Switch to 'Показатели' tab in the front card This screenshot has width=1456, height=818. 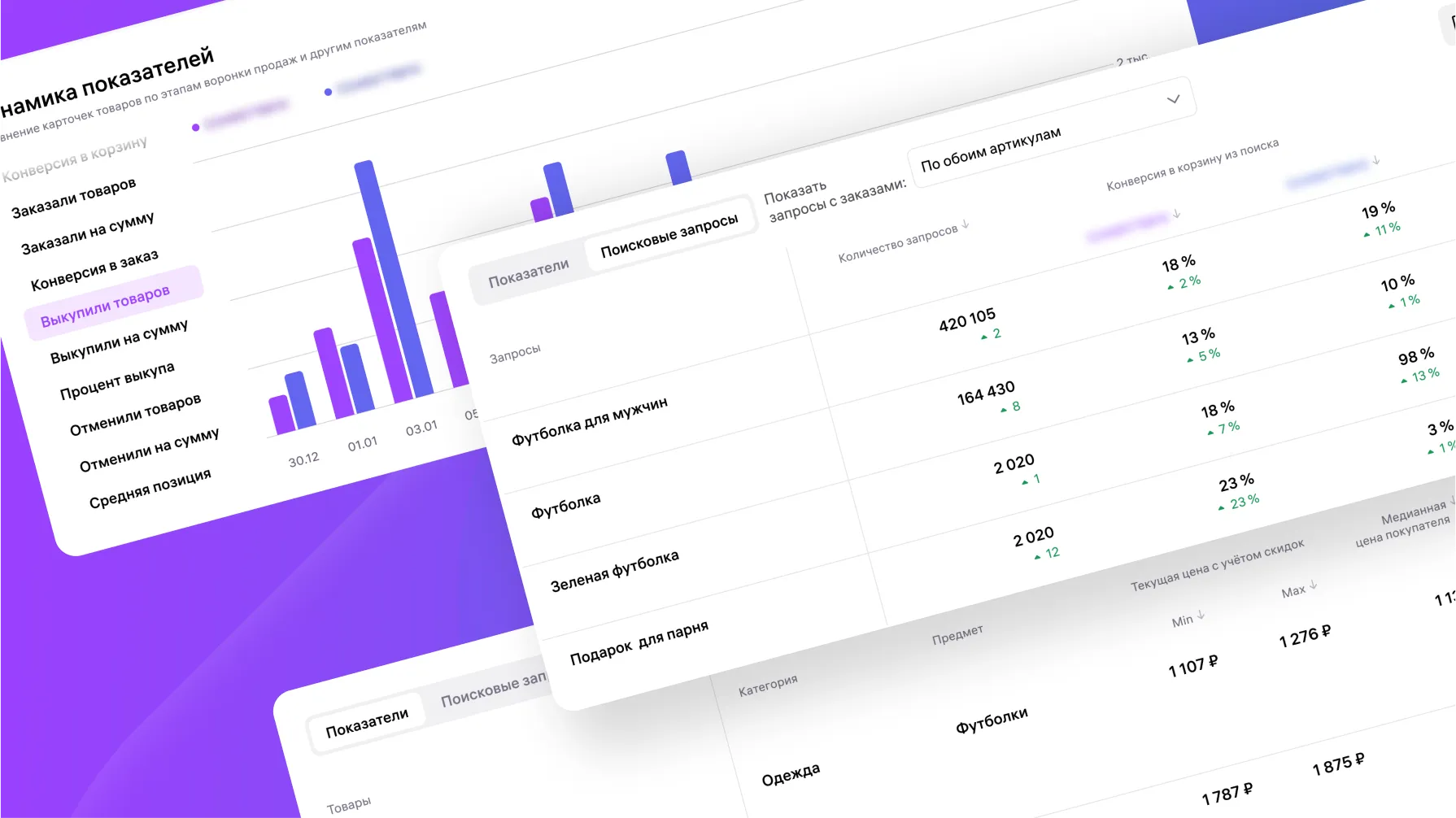[x=528, y=273]
